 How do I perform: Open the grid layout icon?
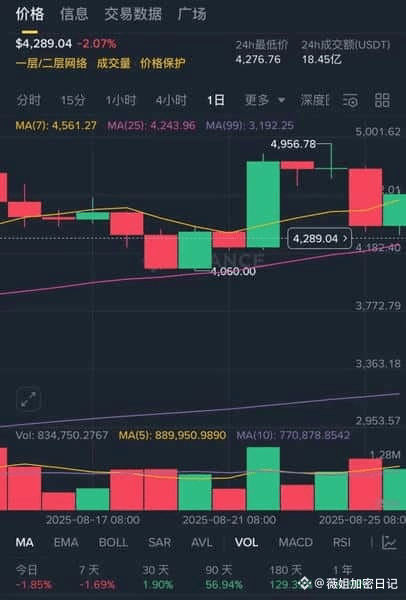(x=382, y=100)
